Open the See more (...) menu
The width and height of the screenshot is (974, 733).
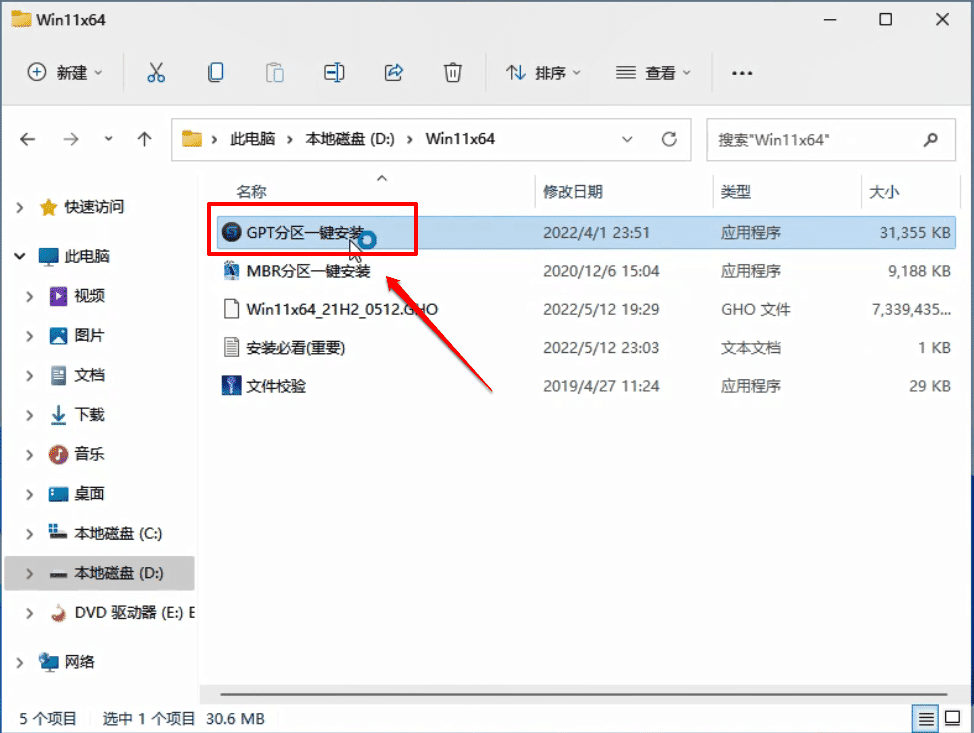(741, 72)
